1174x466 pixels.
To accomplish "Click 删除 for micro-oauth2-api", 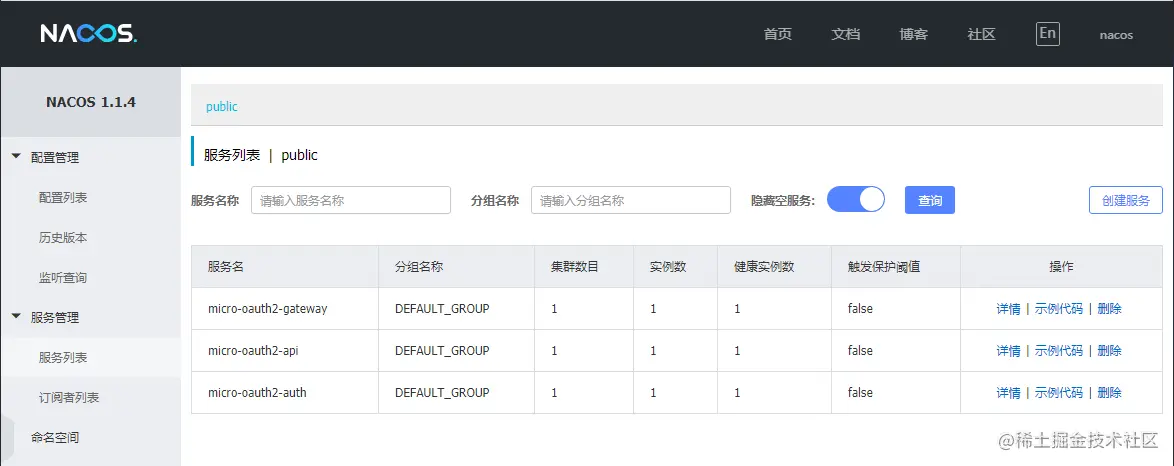I will pyautogui.click(x=1110, y=351).
